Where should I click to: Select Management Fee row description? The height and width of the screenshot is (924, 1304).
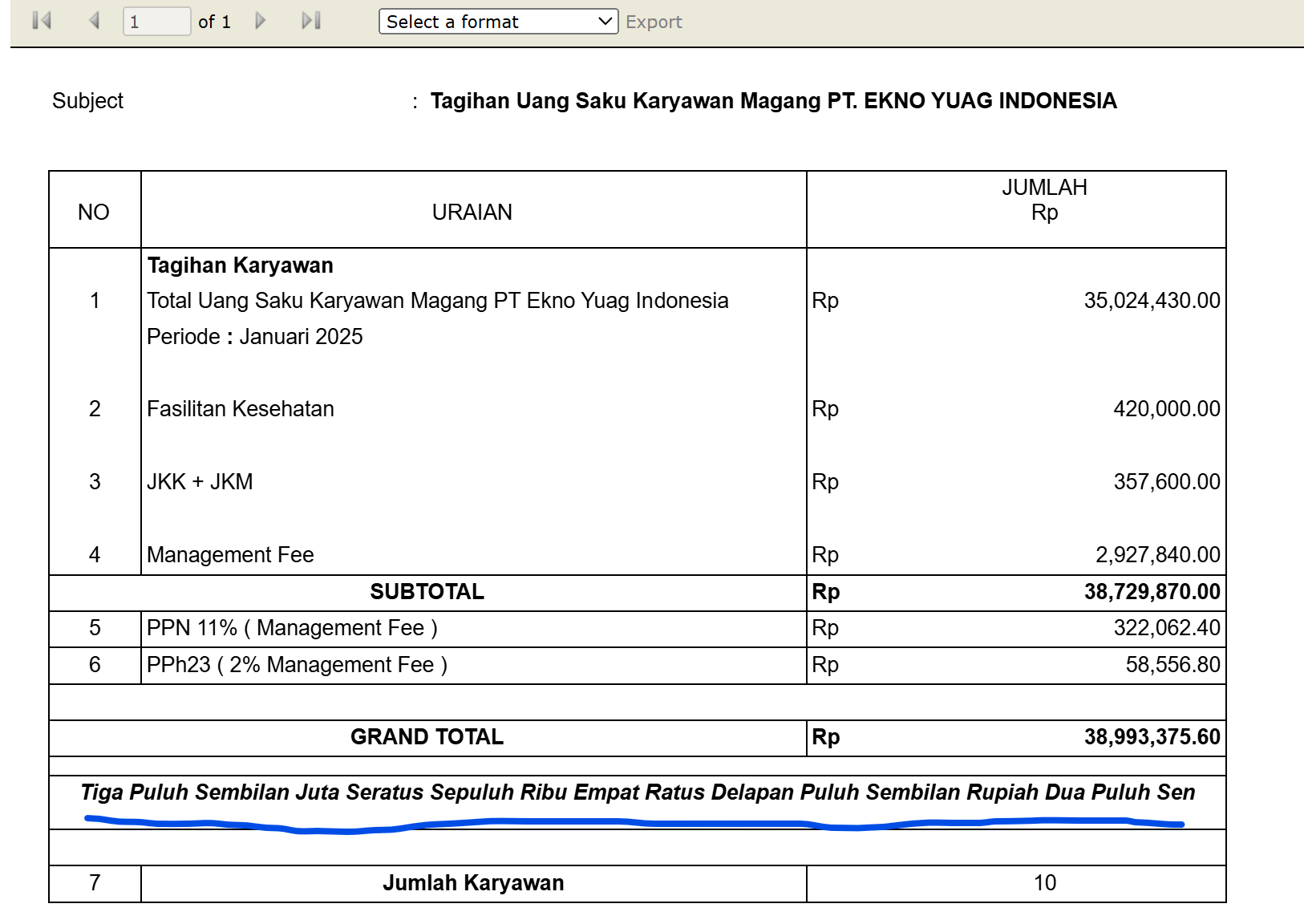click(x=230, y=555)
